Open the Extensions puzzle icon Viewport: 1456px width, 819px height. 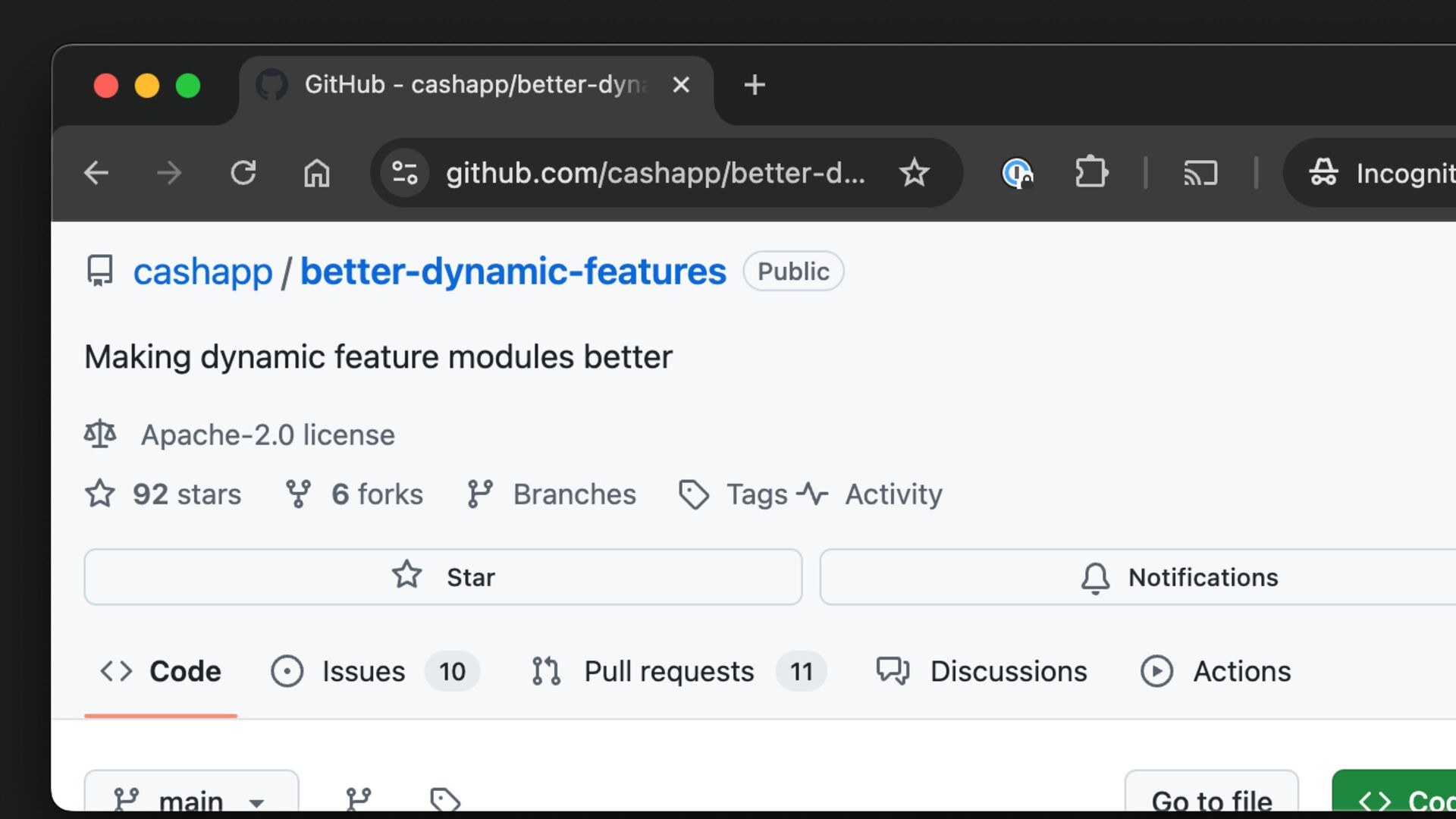pos(1091,171)
